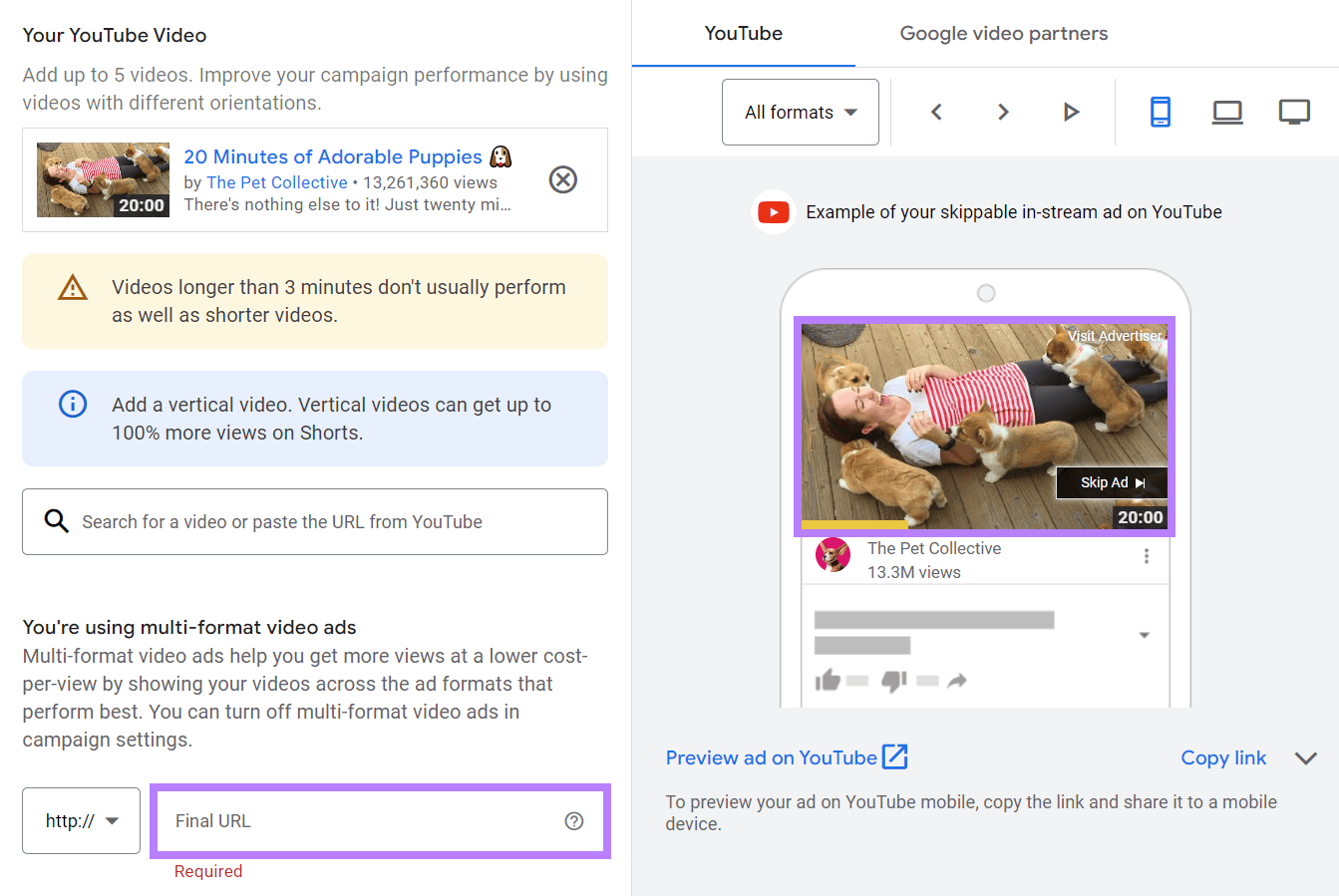
Task: Select the mobile phone preview icon
Action: point(1160,112)
